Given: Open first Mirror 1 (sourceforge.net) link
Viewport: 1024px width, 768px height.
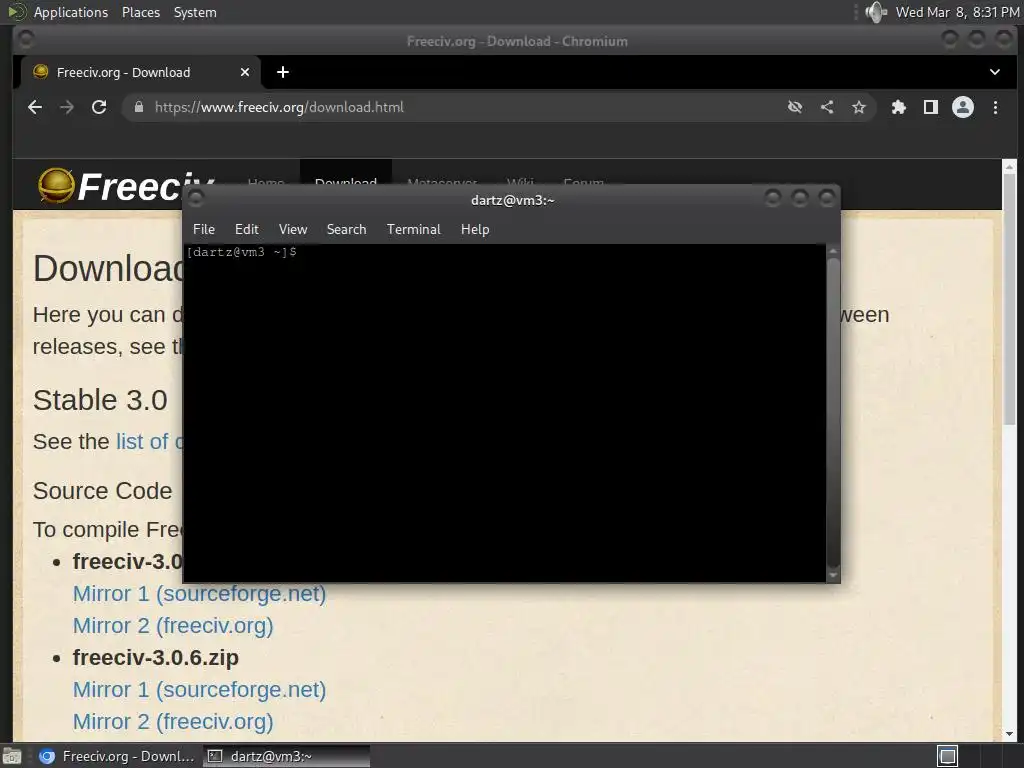Looking at the screenshot, I should click(x=199, y=594).
